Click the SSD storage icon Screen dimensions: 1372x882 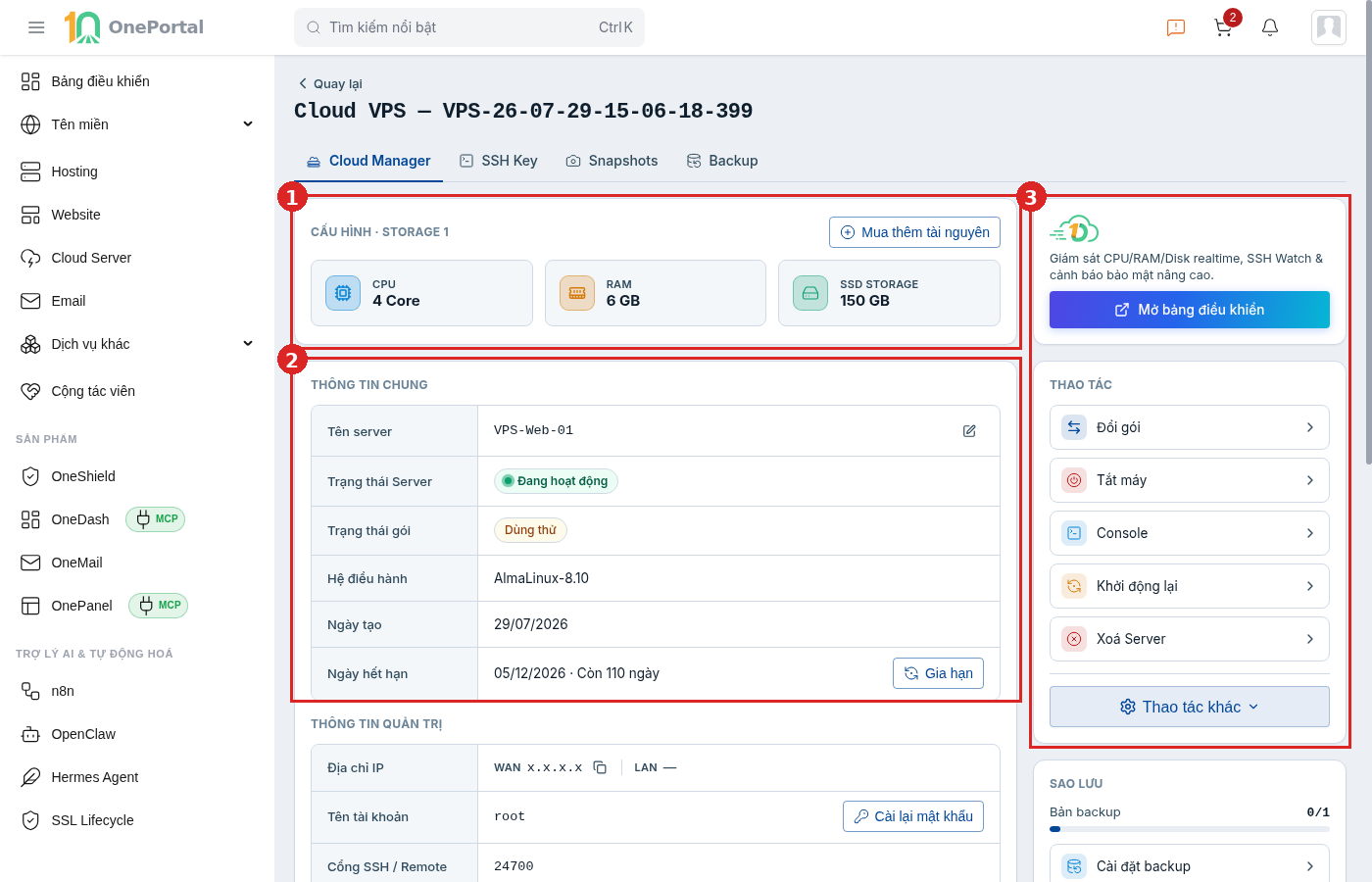810,293
